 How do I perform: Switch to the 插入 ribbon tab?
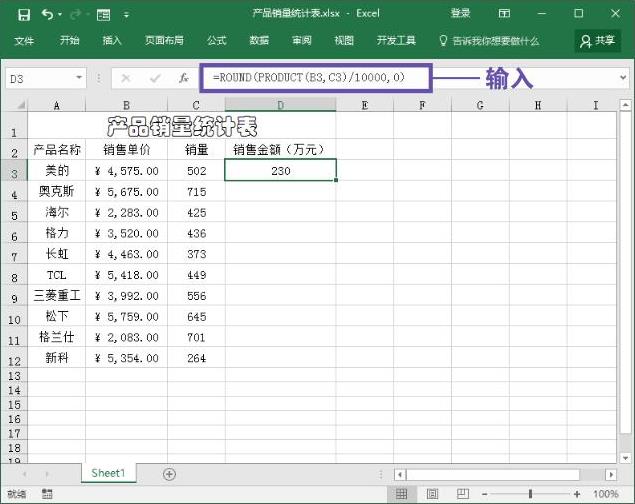click(112, 40)
